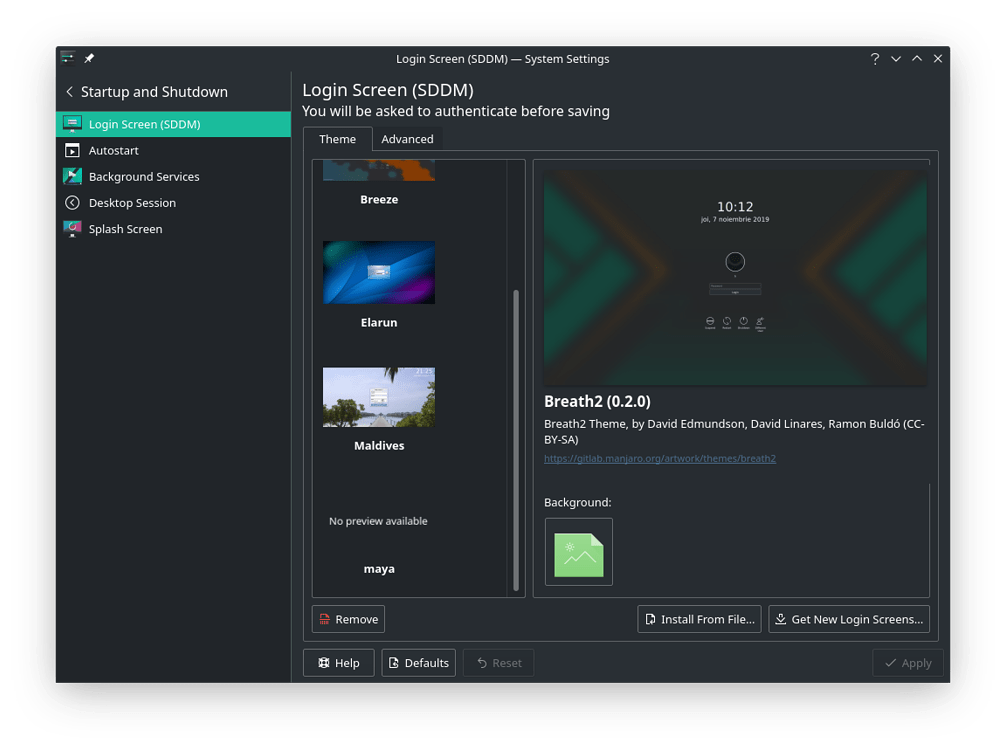Open the title bar dropdown arrow
This screenshot has width=1006, height=750.
tap(896, 58)
